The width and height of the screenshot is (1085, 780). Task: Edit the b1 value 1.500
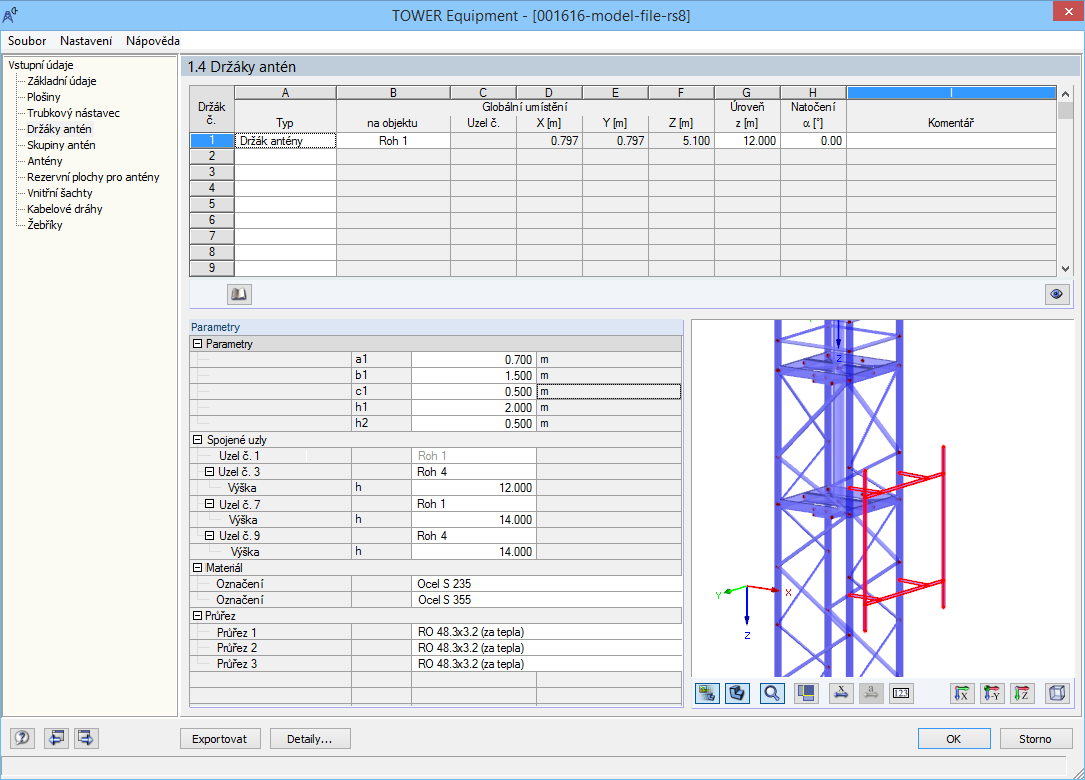click(x=473, y=376)
